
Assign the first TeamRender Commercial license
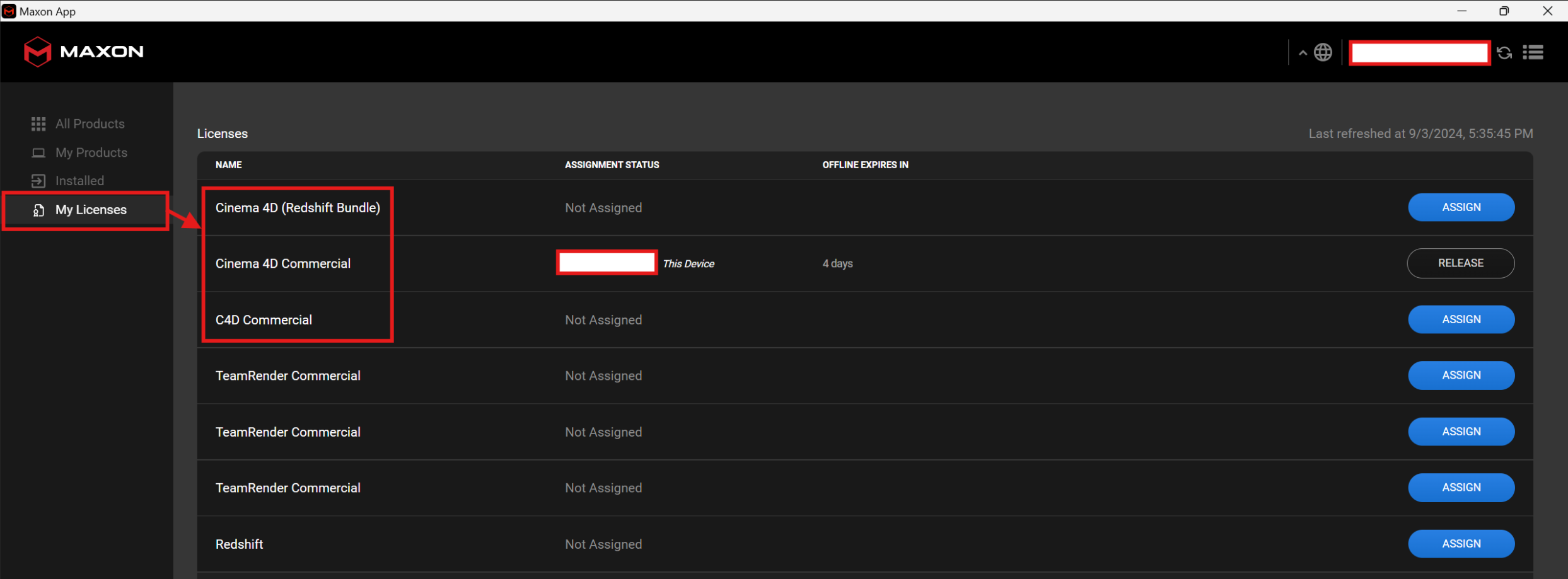point(1461,375)
